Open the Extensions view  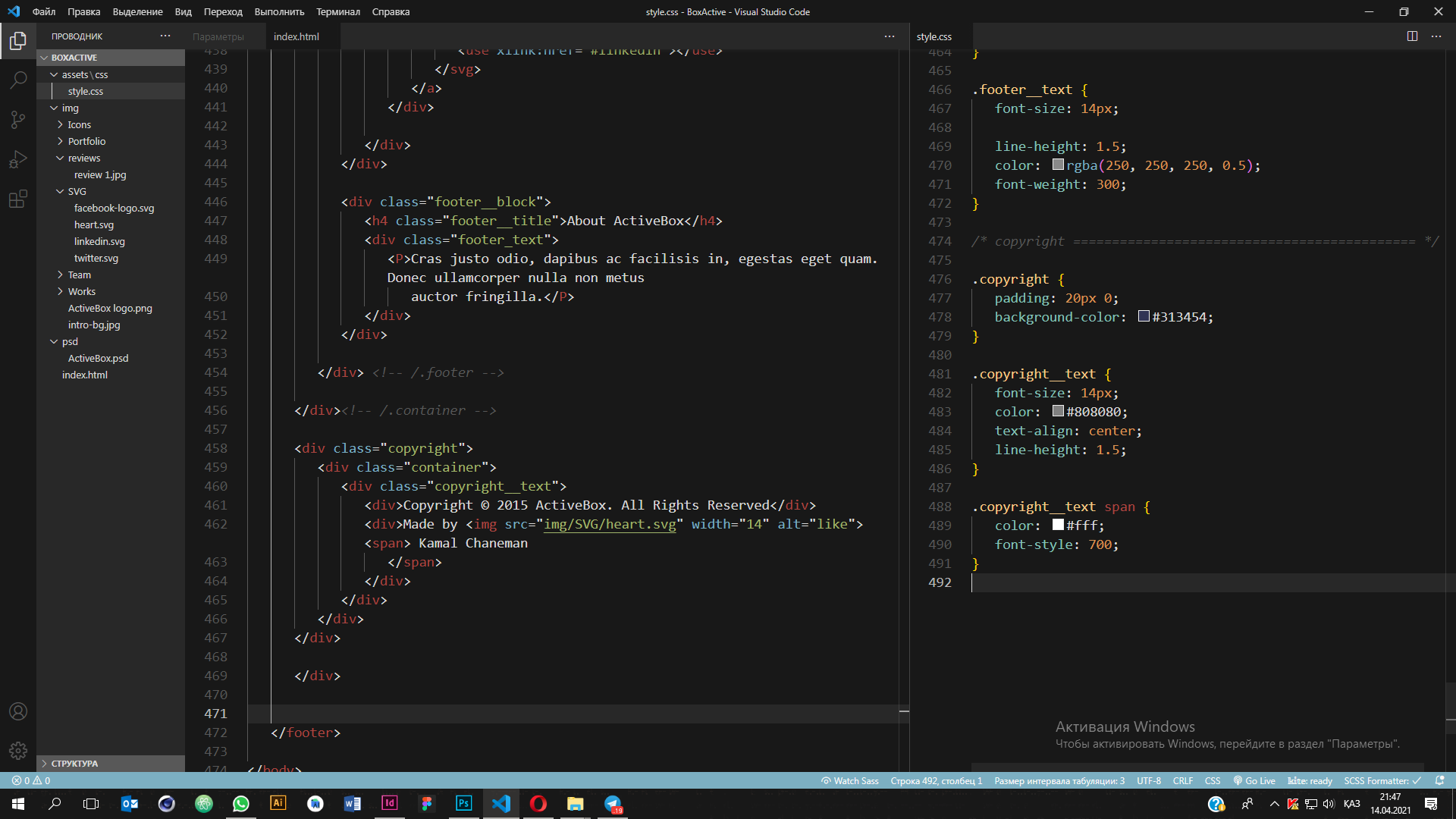(18, 199)
